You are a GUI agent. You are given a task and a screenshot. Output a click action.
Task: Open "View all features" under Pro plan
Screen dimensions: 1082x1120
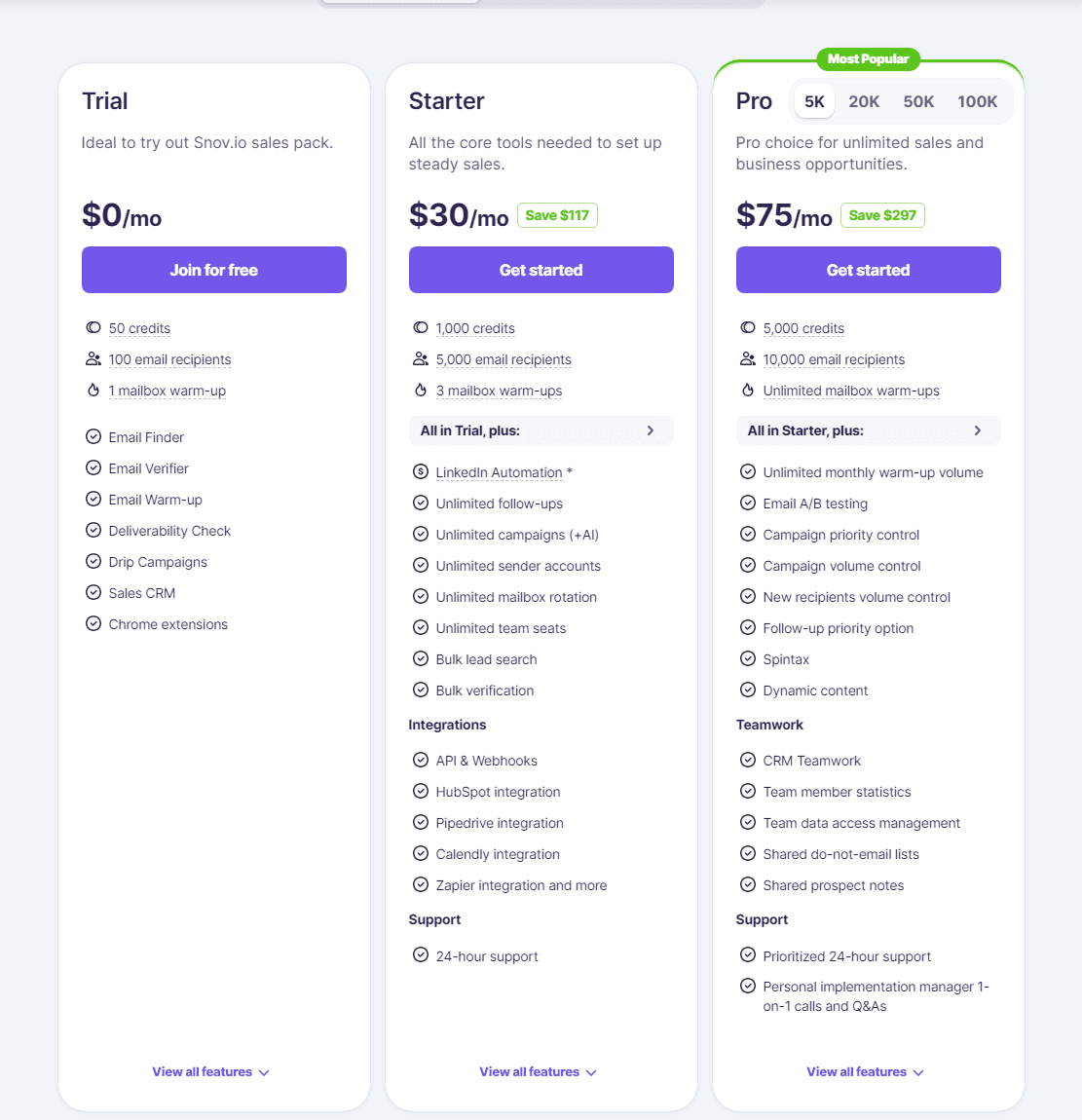[865, 1071]
